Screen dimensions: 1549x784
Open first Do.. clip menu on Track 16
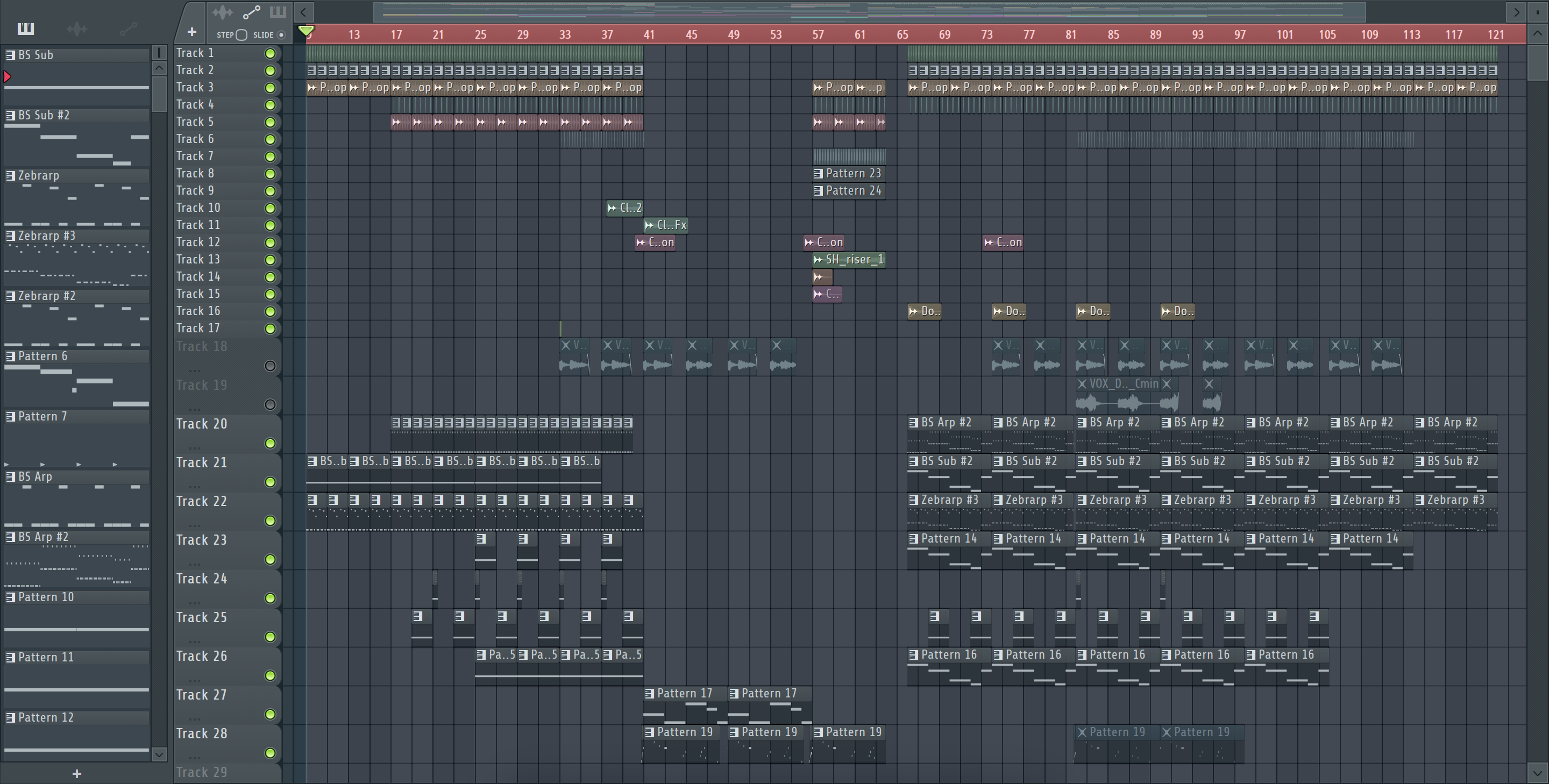click(x=913, y=311)
